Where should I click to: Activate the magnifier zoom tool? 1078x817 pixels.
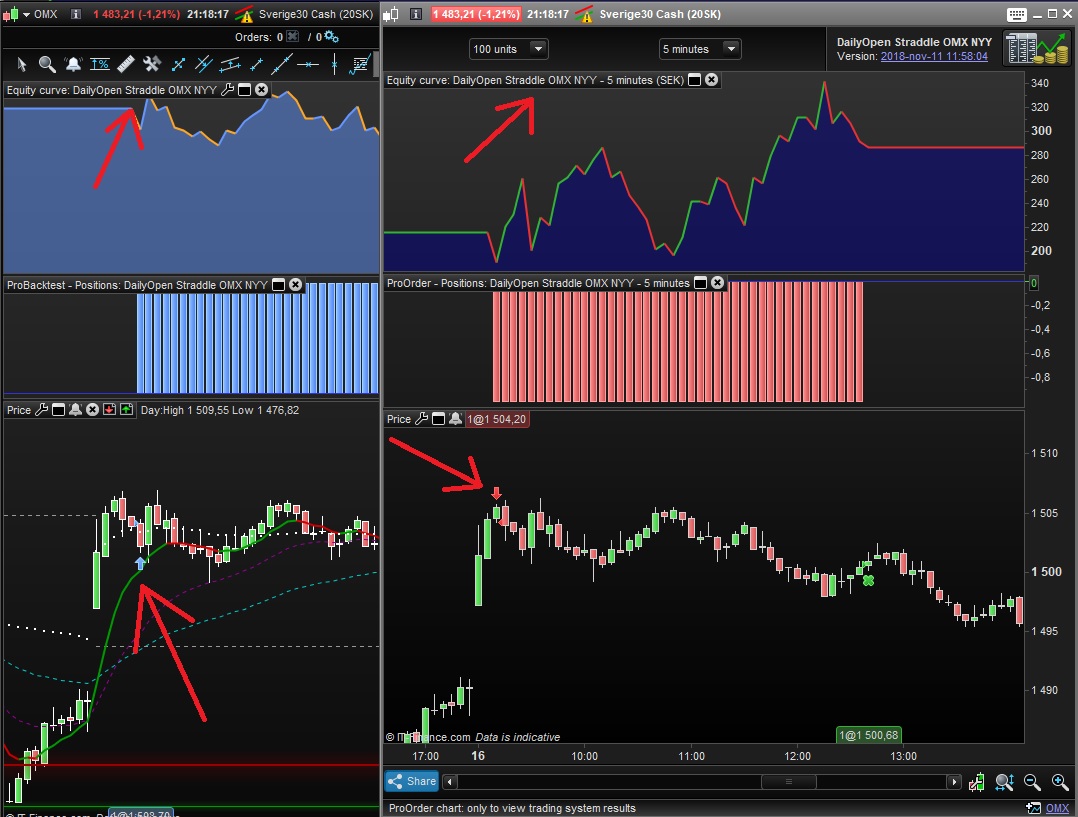click(x=47, y=64)
